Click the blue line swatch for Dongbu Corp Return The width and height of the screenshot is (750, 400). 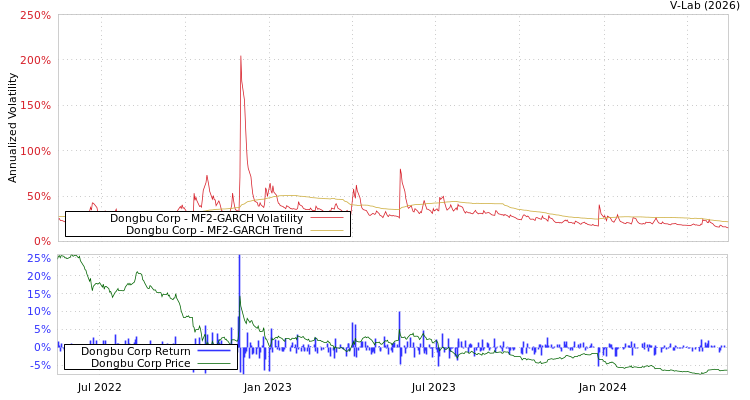coord(214,352)
